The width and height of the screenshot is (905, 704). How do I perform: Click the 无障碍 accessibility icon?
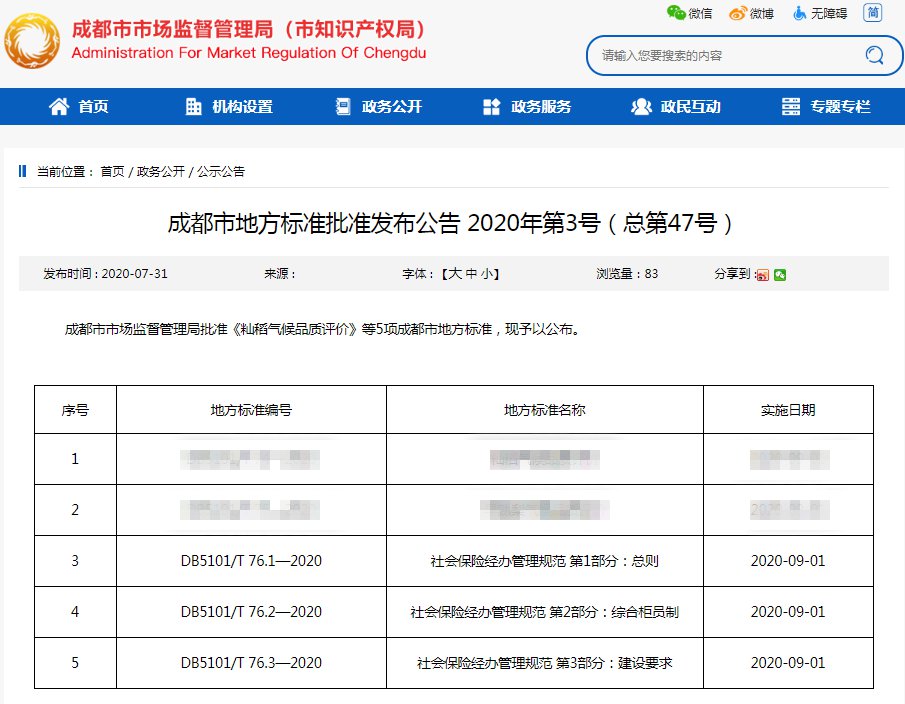pos(800,13)
